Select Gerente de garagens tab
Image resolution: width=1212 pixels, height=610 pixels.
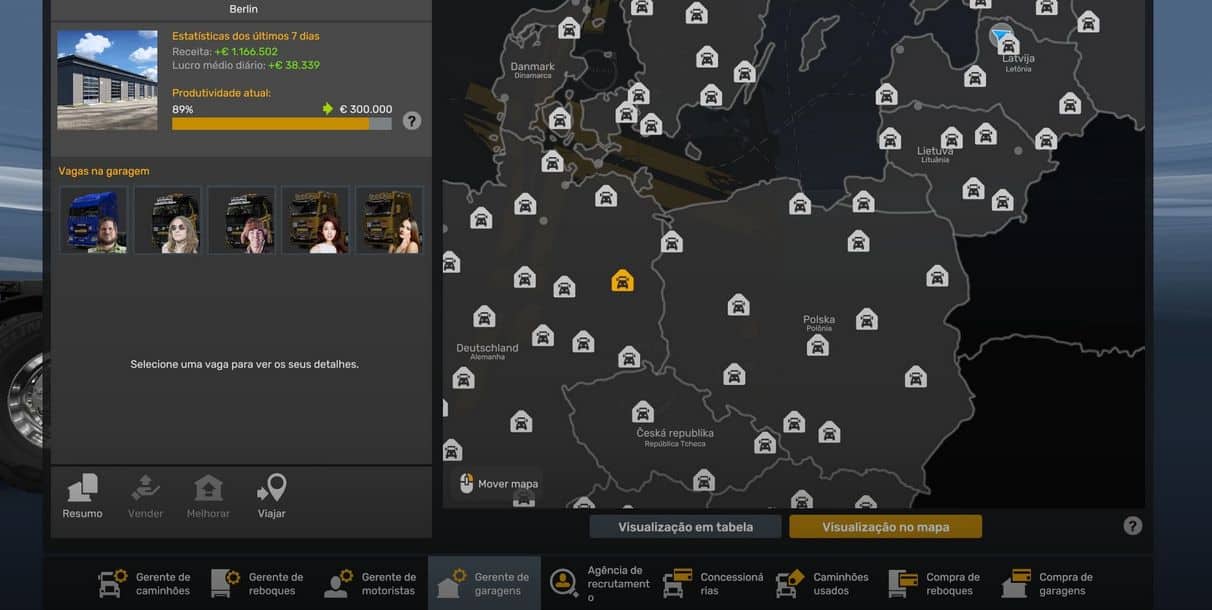[x=484, y=583]
